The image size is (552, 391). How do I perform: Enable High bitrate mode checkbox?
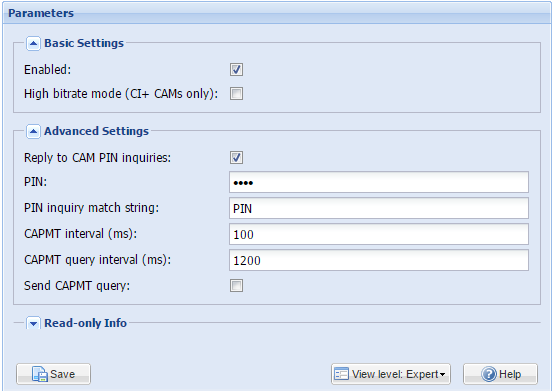236,94
